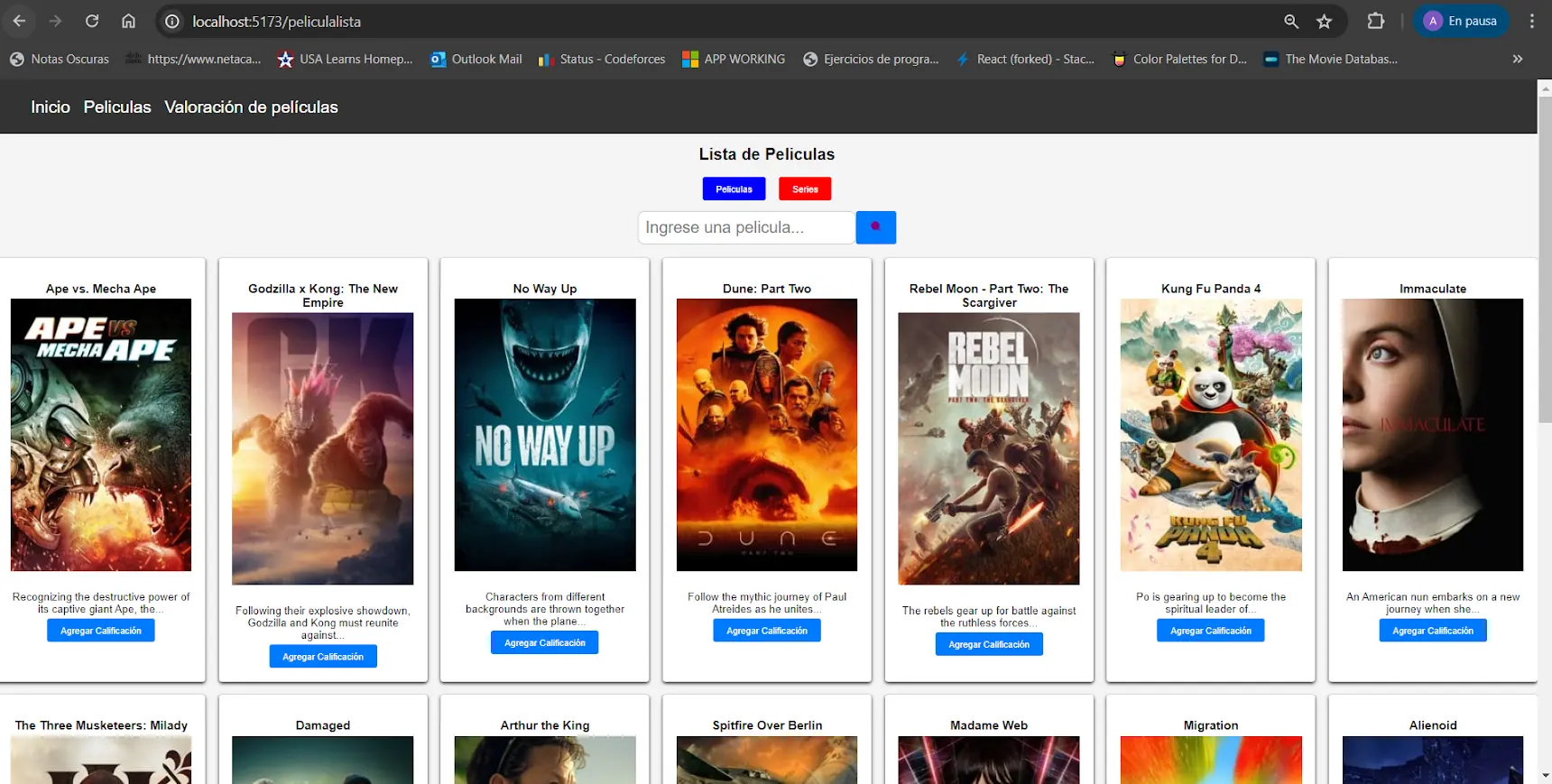Click title 'Alienoid'
This screenshot has width=1552, height=784.
click(x=1433, y=725)
